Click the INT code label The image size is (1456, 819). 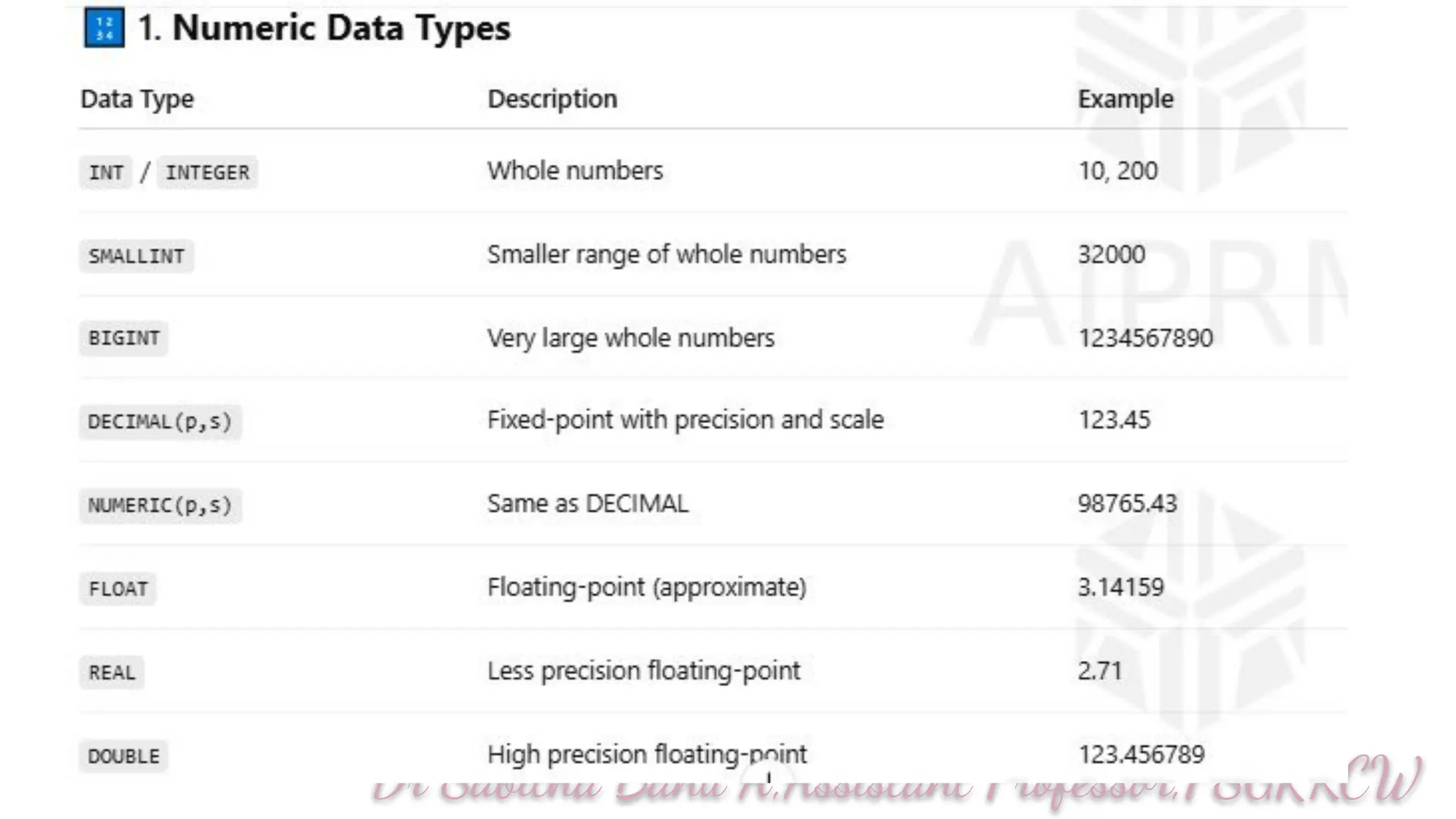tap(106, 172)
